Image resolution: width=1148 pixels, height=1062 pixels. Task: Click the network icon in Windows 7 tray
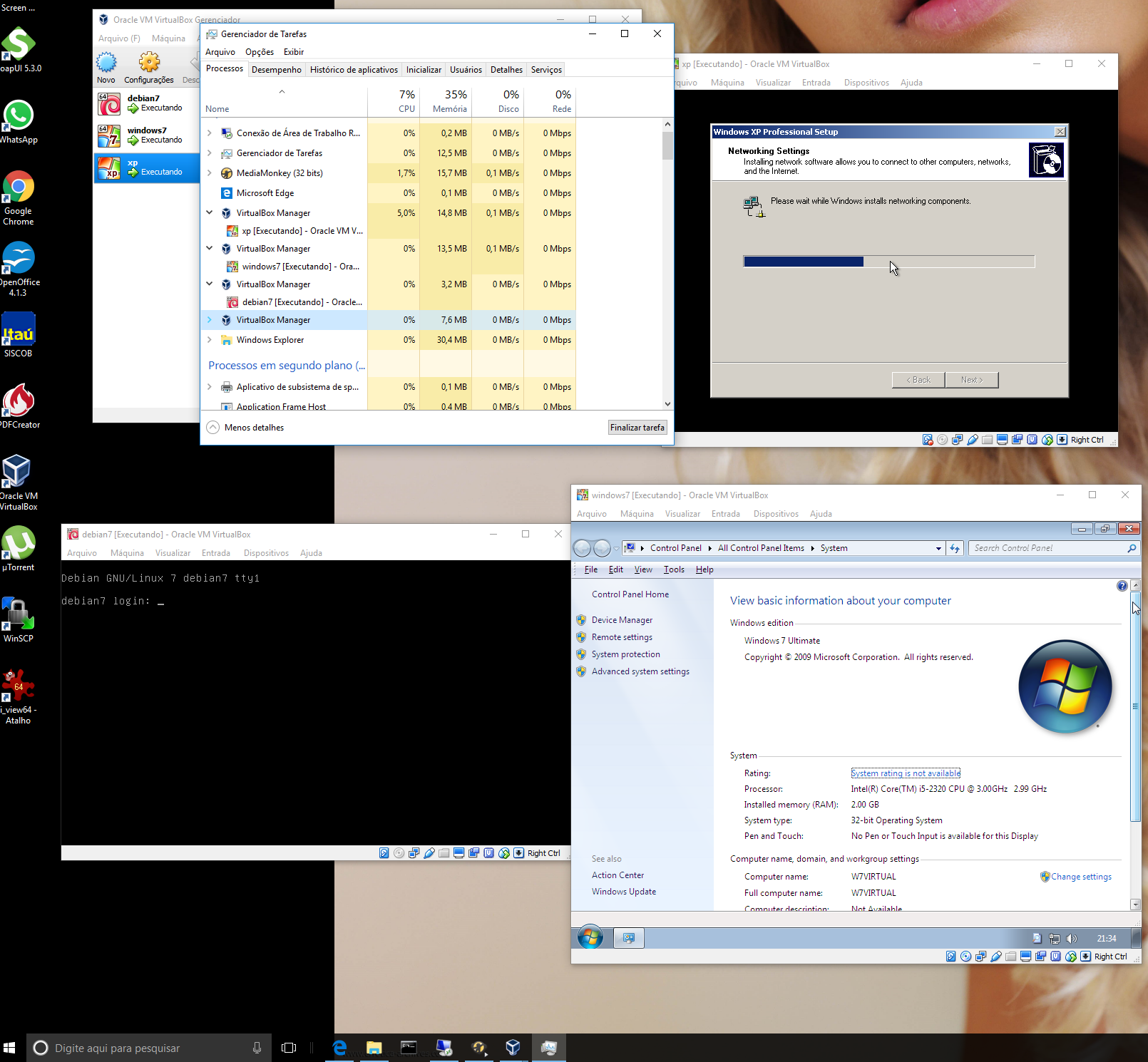click(1055, 939)
